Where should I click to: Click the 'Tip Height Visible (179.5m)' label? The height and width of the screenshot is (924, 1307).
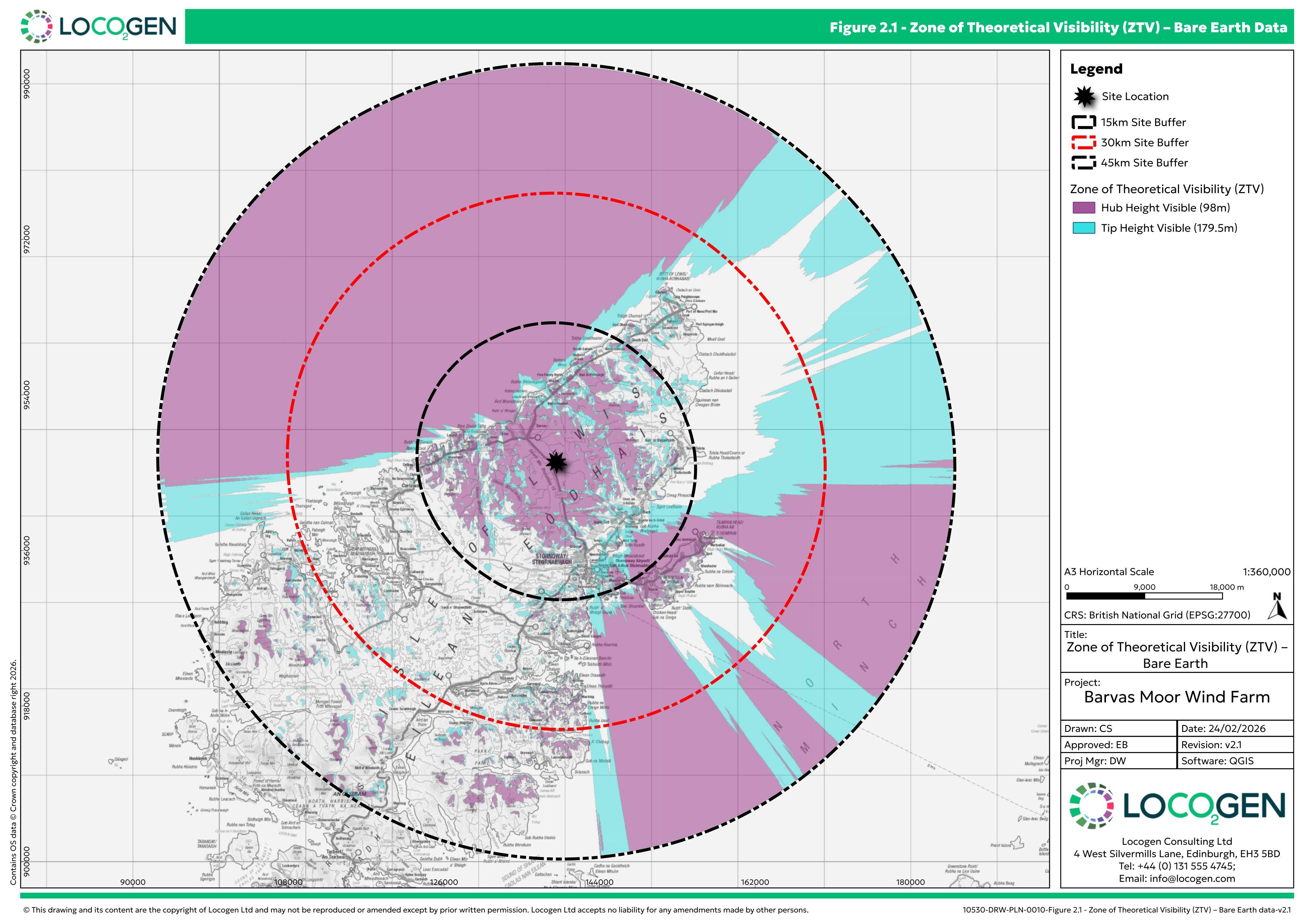1169,228
